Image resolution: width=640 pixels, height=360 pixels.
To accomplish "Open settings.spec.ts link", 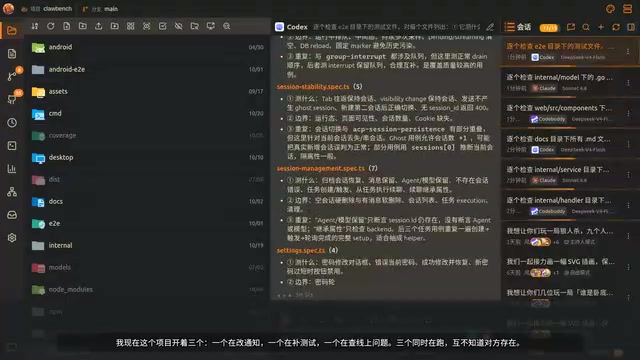I will coord(301,250).
